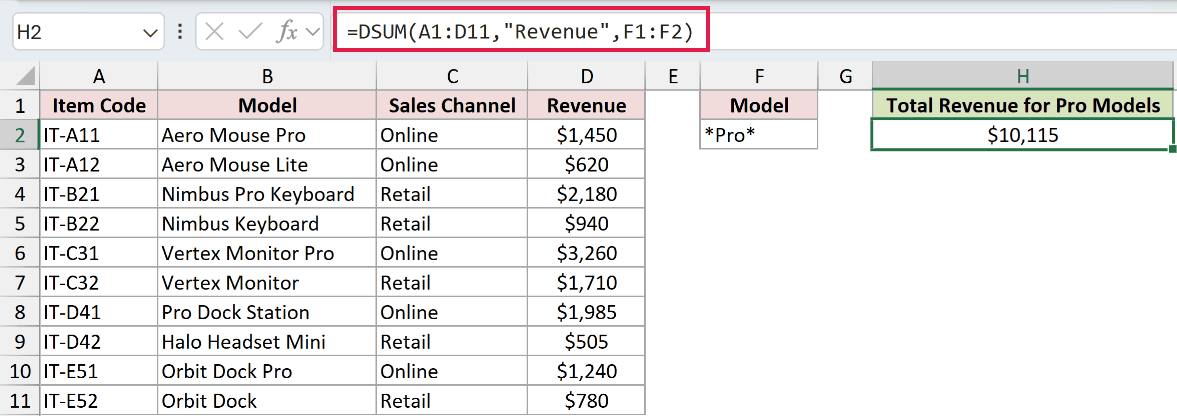1177x416 pixels.
Task: Click the Item Code header cell
Action: tap(99, 106)
